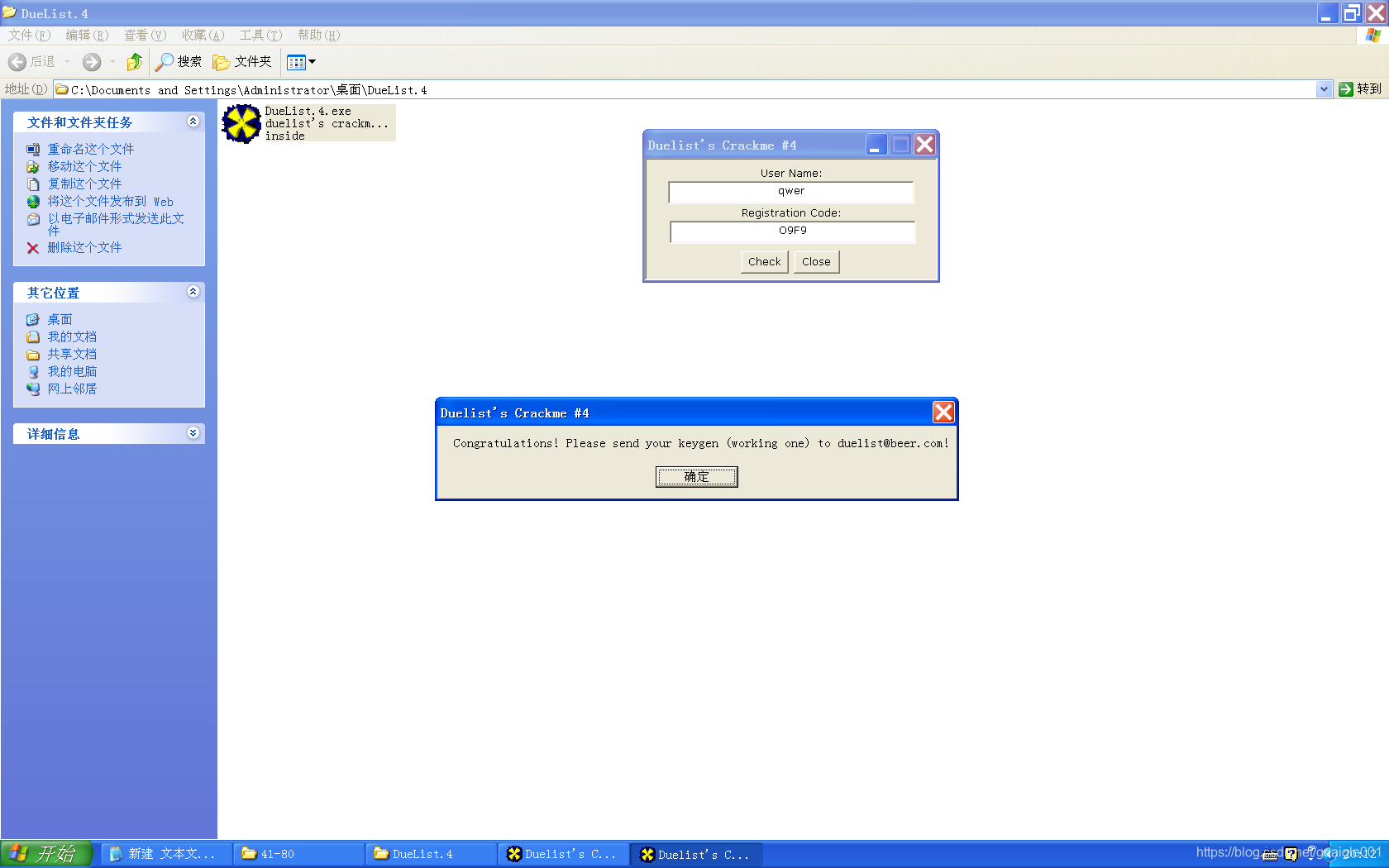This screenshot has height=868, width=1389.
Task: Open the 收藏(A) menu
Action: coord(203,36)
